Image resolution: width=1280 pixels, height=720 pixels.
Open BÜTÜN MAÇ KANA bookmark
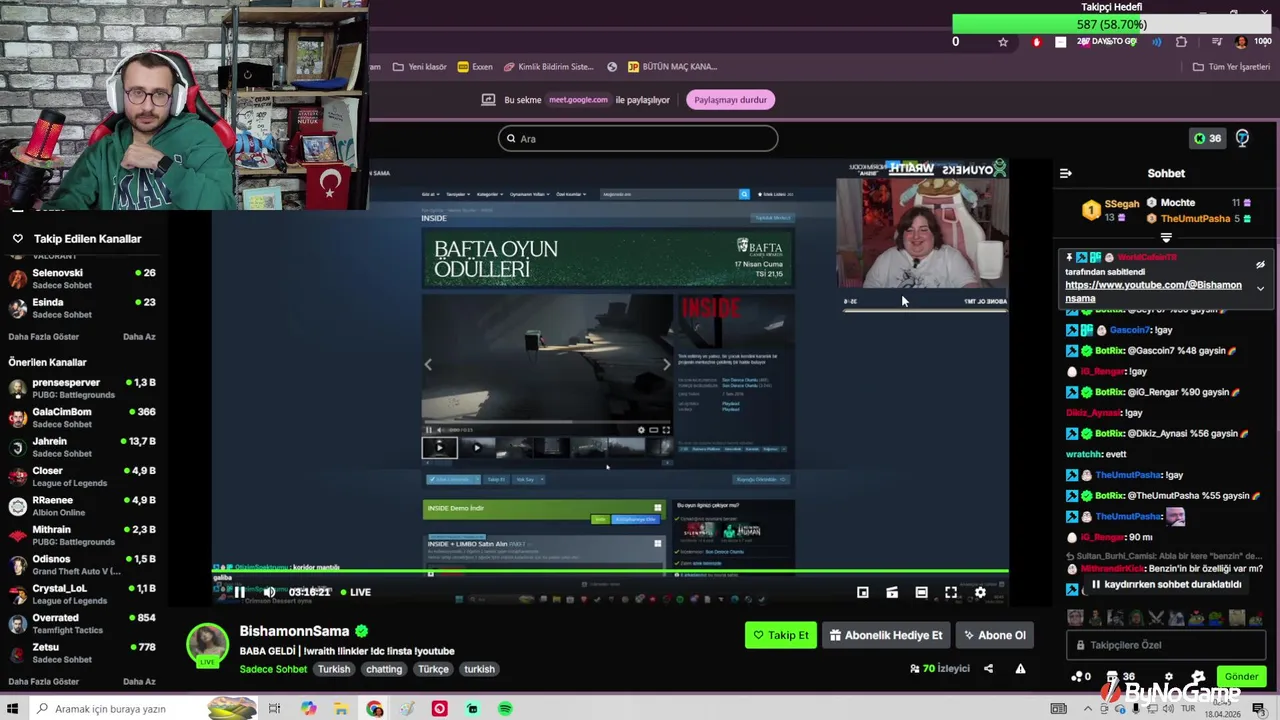672,67
